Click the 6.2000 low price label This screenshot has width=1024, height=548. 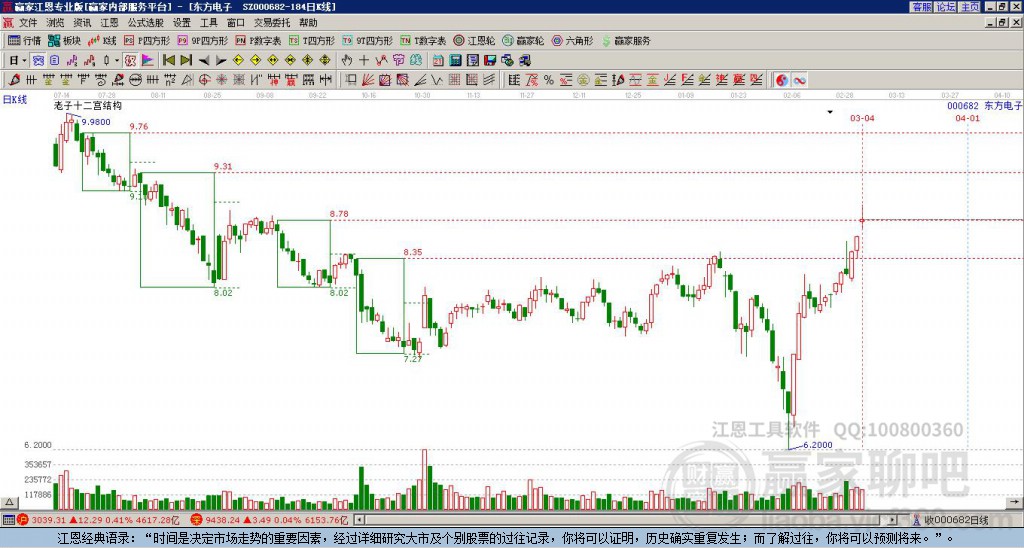click(x=818, y=445)
